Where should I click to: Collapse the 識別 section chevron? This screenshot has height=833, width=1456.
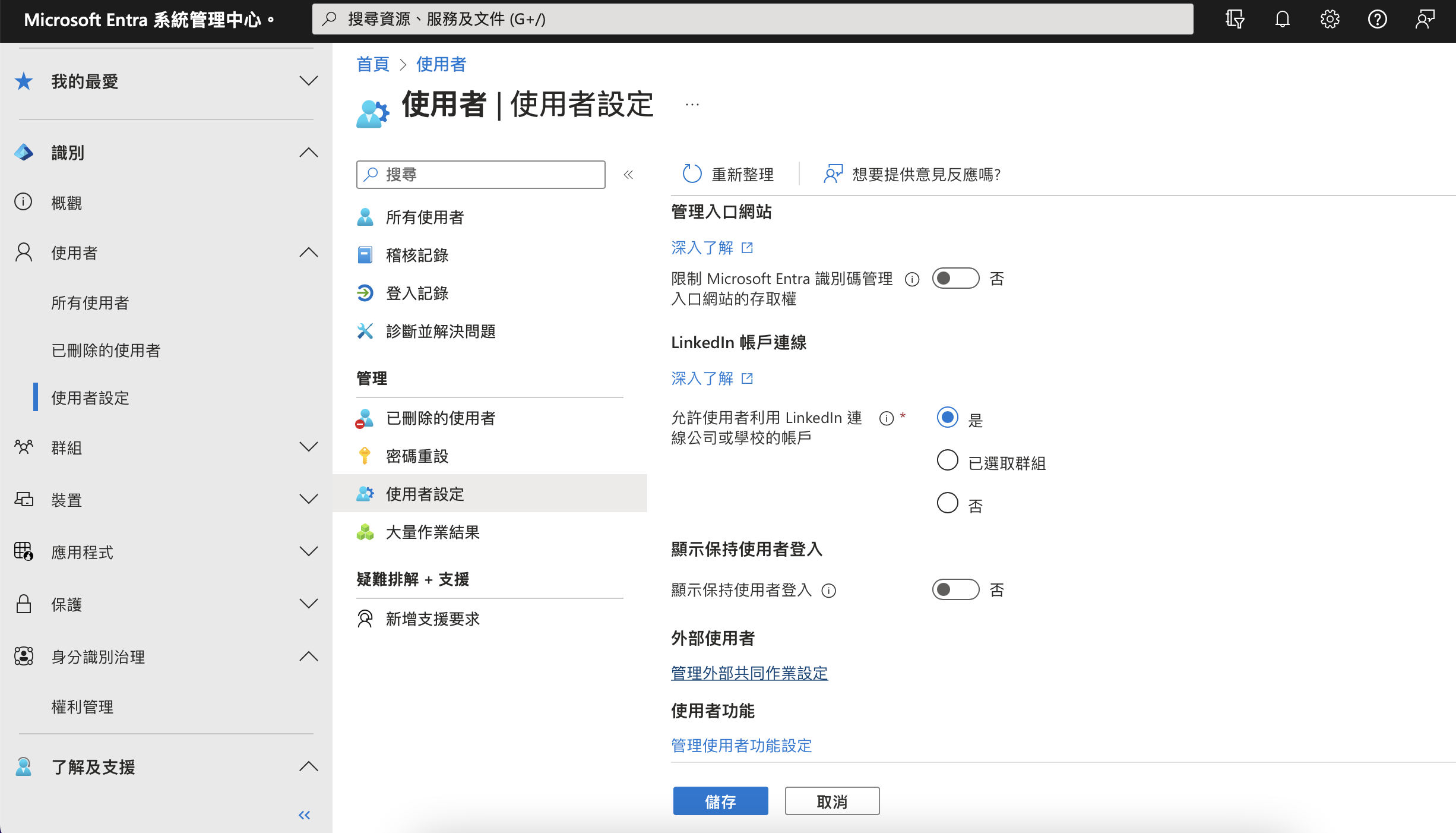pos(309,153)
